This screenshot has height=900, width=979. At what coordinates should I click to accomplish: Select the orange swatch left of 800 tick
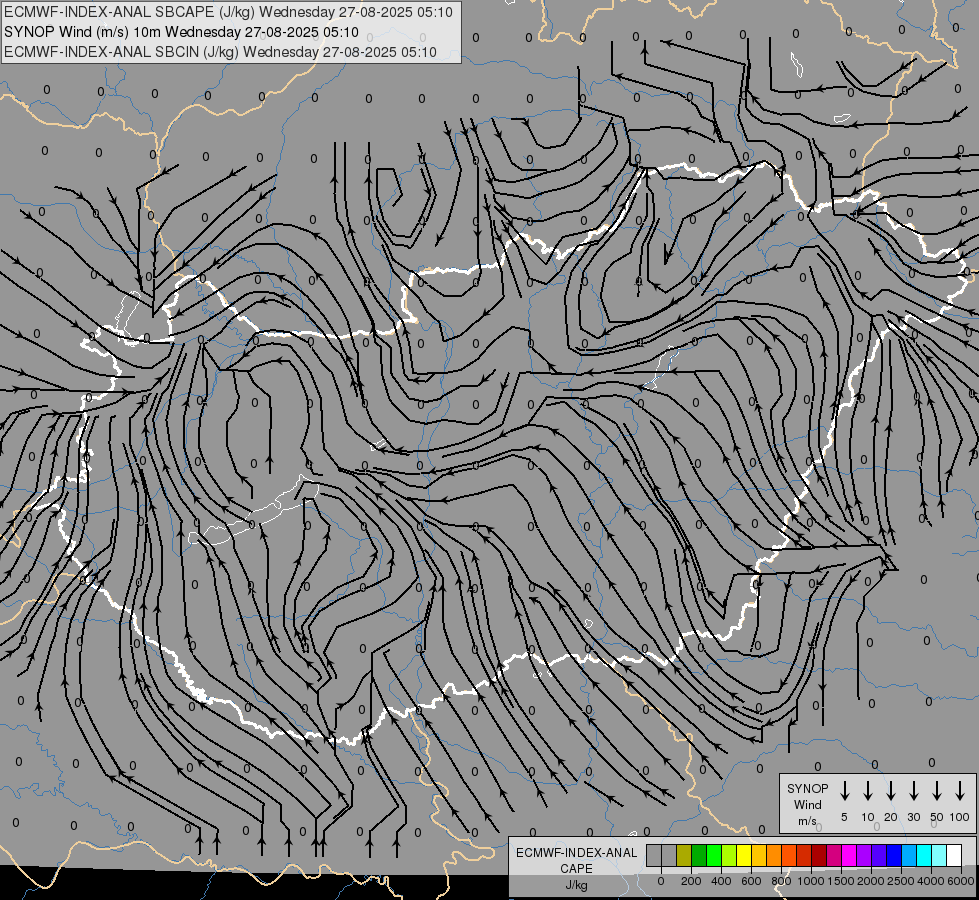(774, 855)
